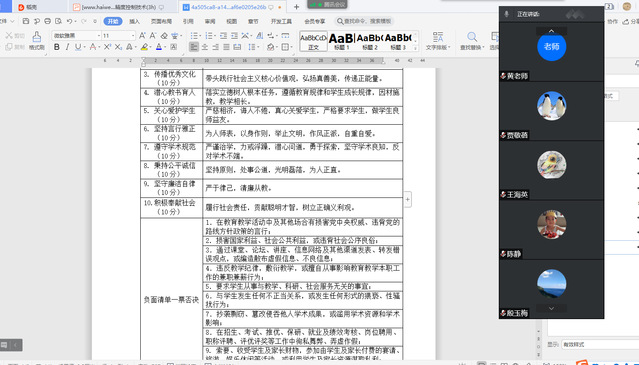Click the Text Layout (文字排版) icon
The height and width of the screenshot is (365, 639).
point(438,37)
